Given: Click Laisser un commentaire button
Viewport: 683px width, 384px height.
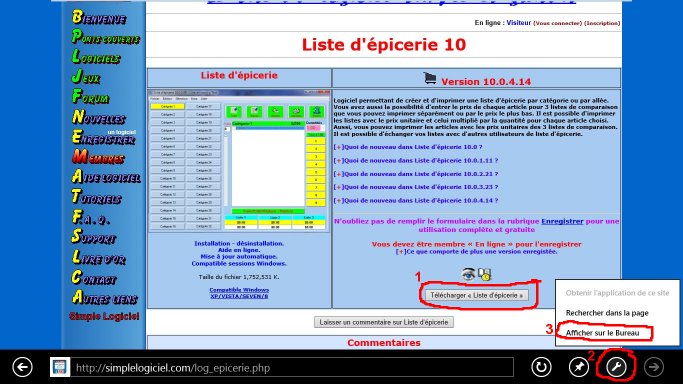Looking at the screenshot, I should 384,322.
